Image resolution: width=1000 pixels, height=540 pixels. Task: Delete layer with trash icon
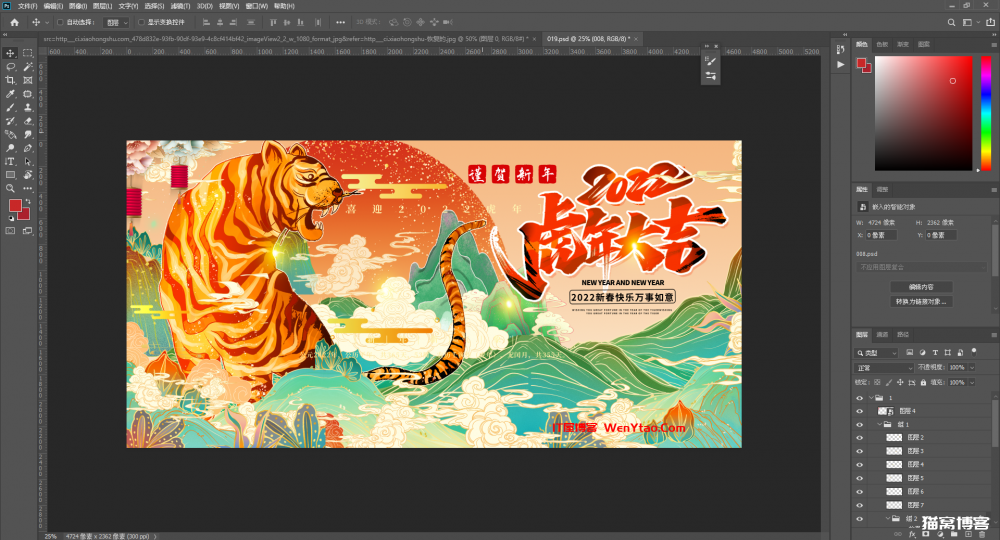[x=982, y=534]
